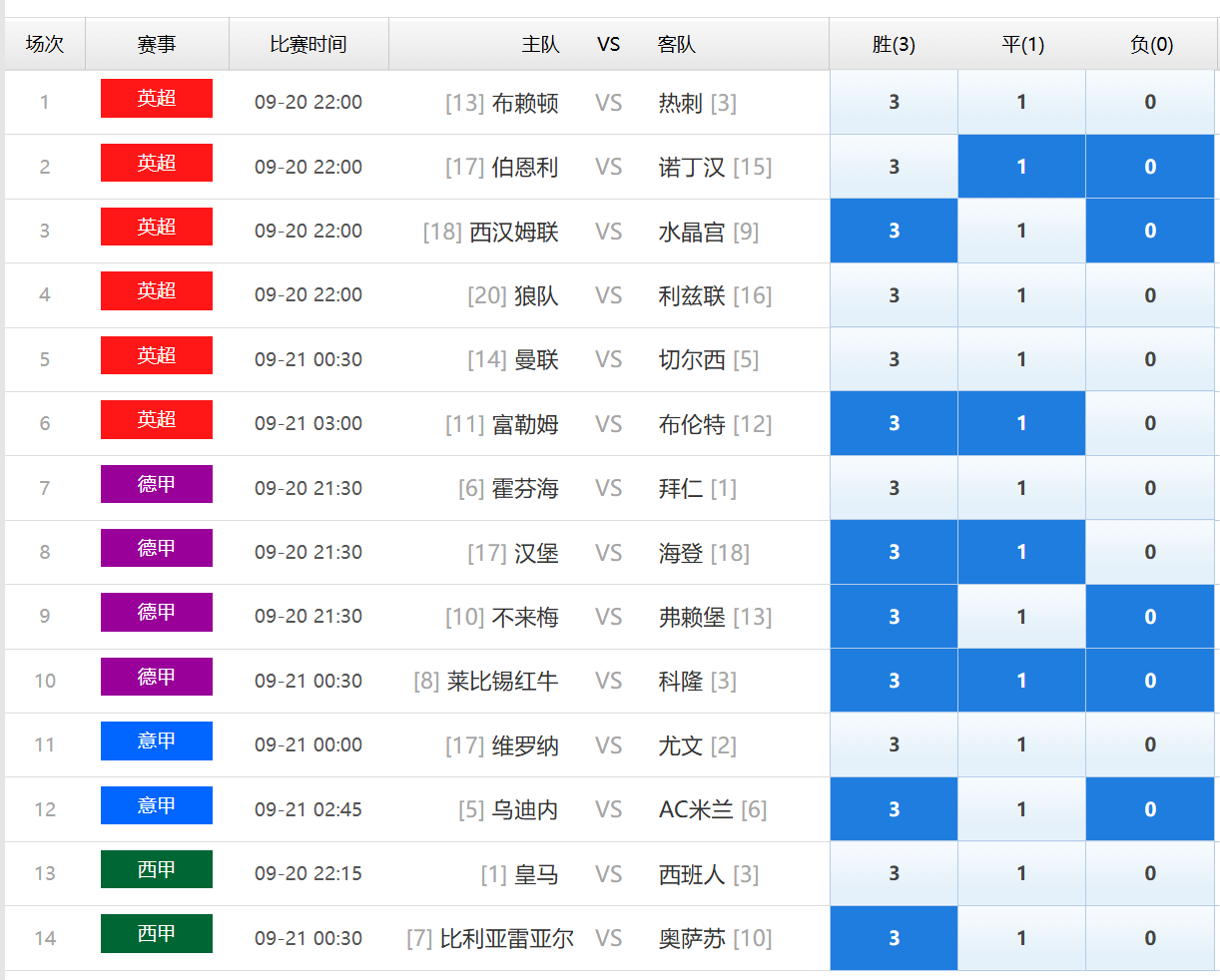The width and height of the screenshot is (1220, 980).
Task: Click the 西甲 tag for match 13
Action: click(x=157, y=869)
